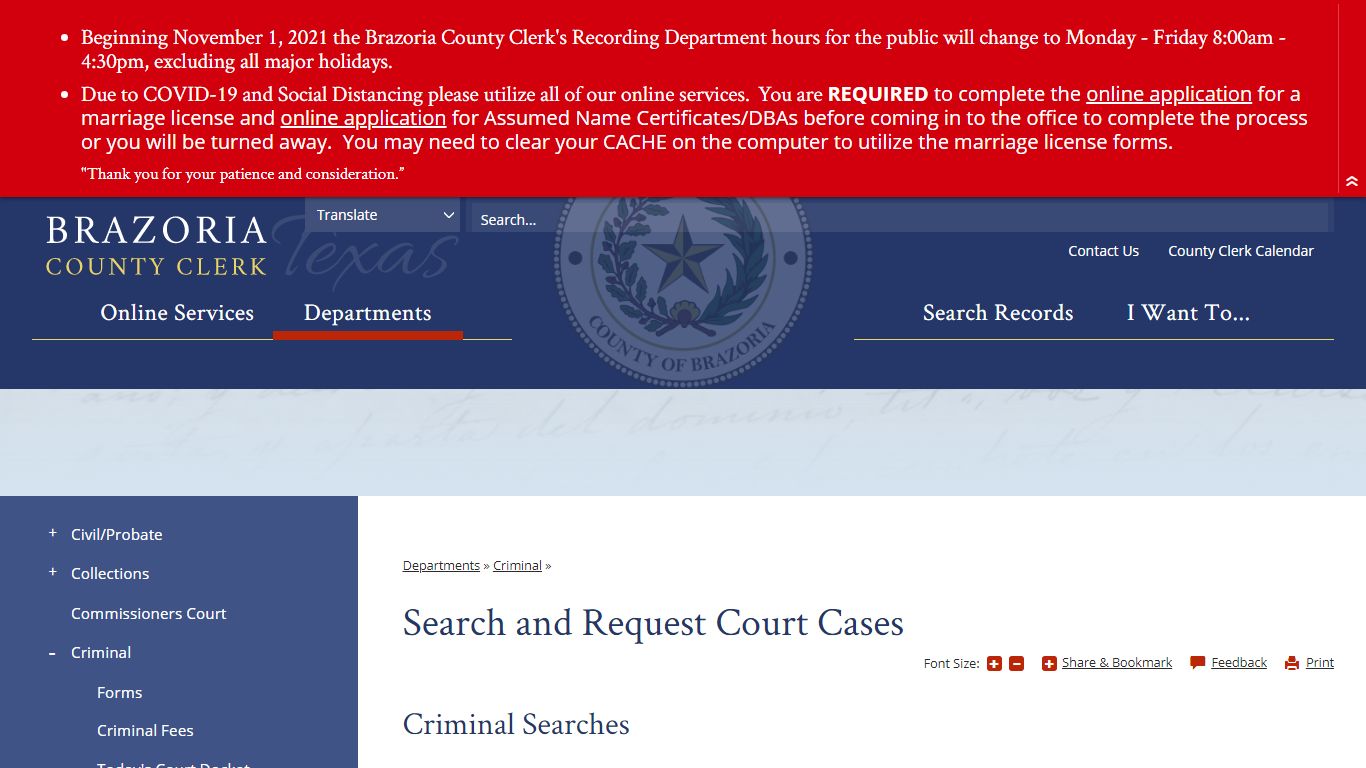Screen dimensions: 1366x768
Task: Click the Criminal Searches heading
Action: click(516, 724)
